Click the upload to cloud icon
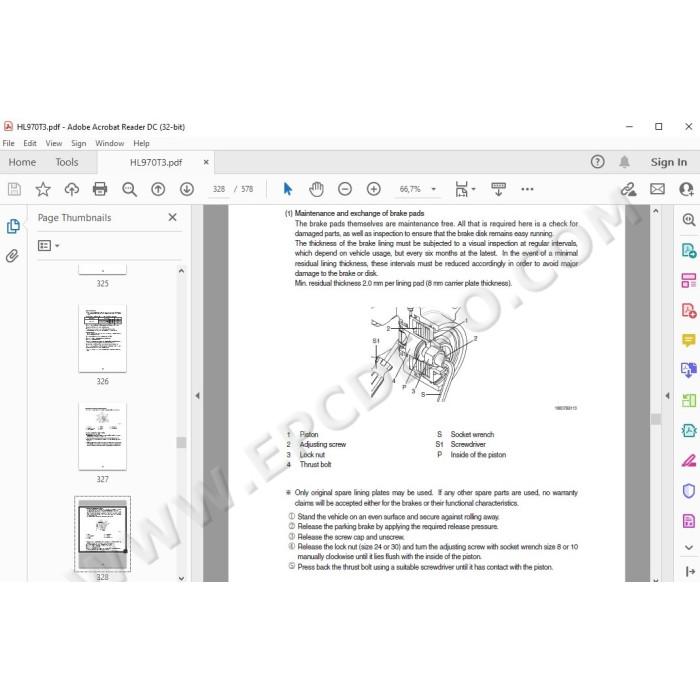700x700 pixels. tap(71, 189)
